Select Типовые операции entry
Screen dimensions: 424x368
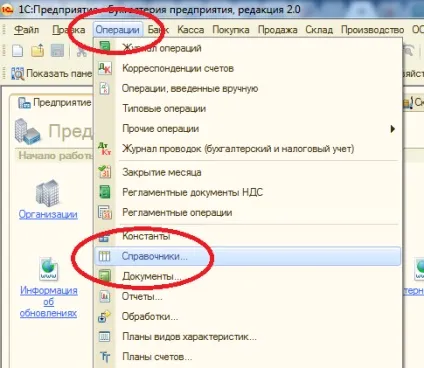(x=248, y=109)
